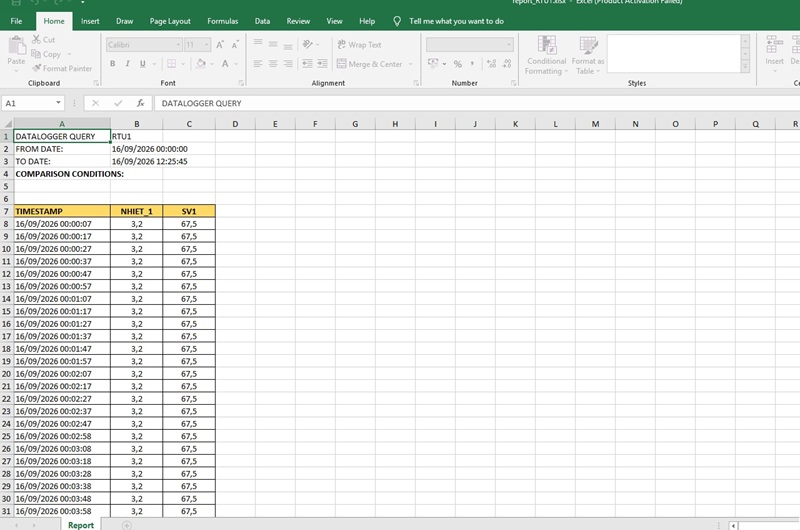
Task: Apply Comma Style format
Action: tap(472, 64)
